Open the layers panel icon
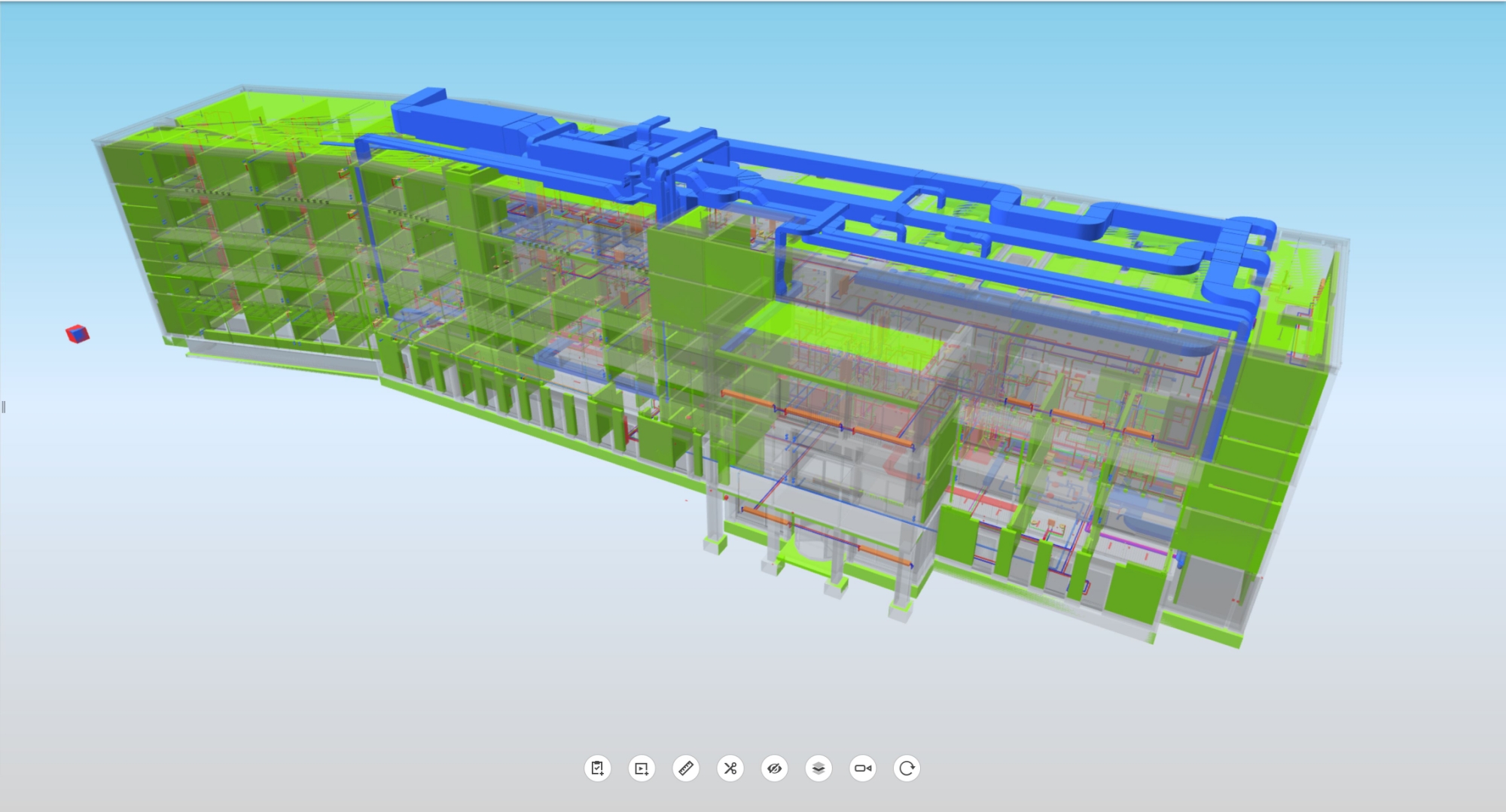 [x=819, y=768]
